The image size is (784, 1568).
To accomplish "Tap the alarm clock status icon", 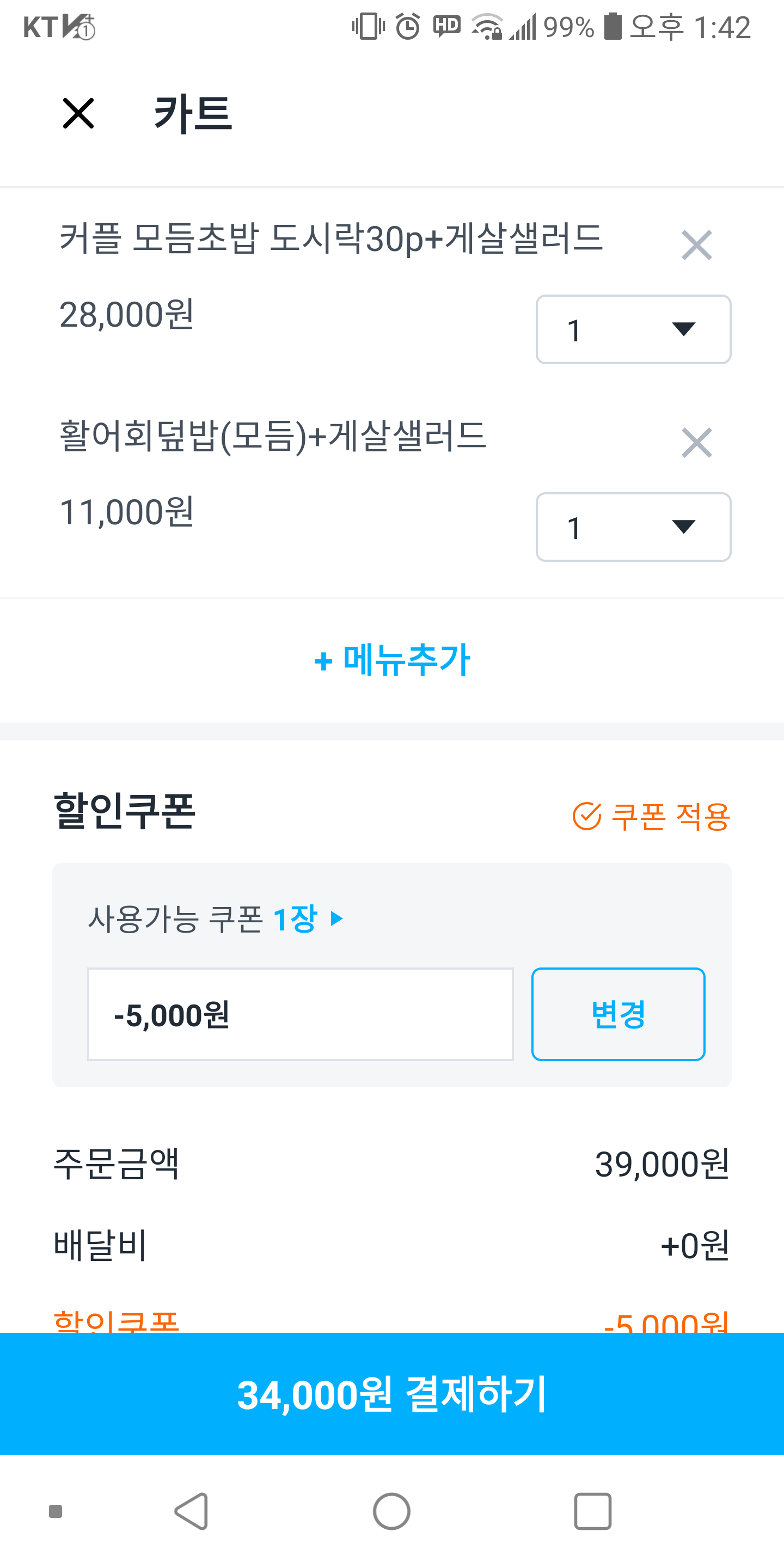I will pos(407,27).
